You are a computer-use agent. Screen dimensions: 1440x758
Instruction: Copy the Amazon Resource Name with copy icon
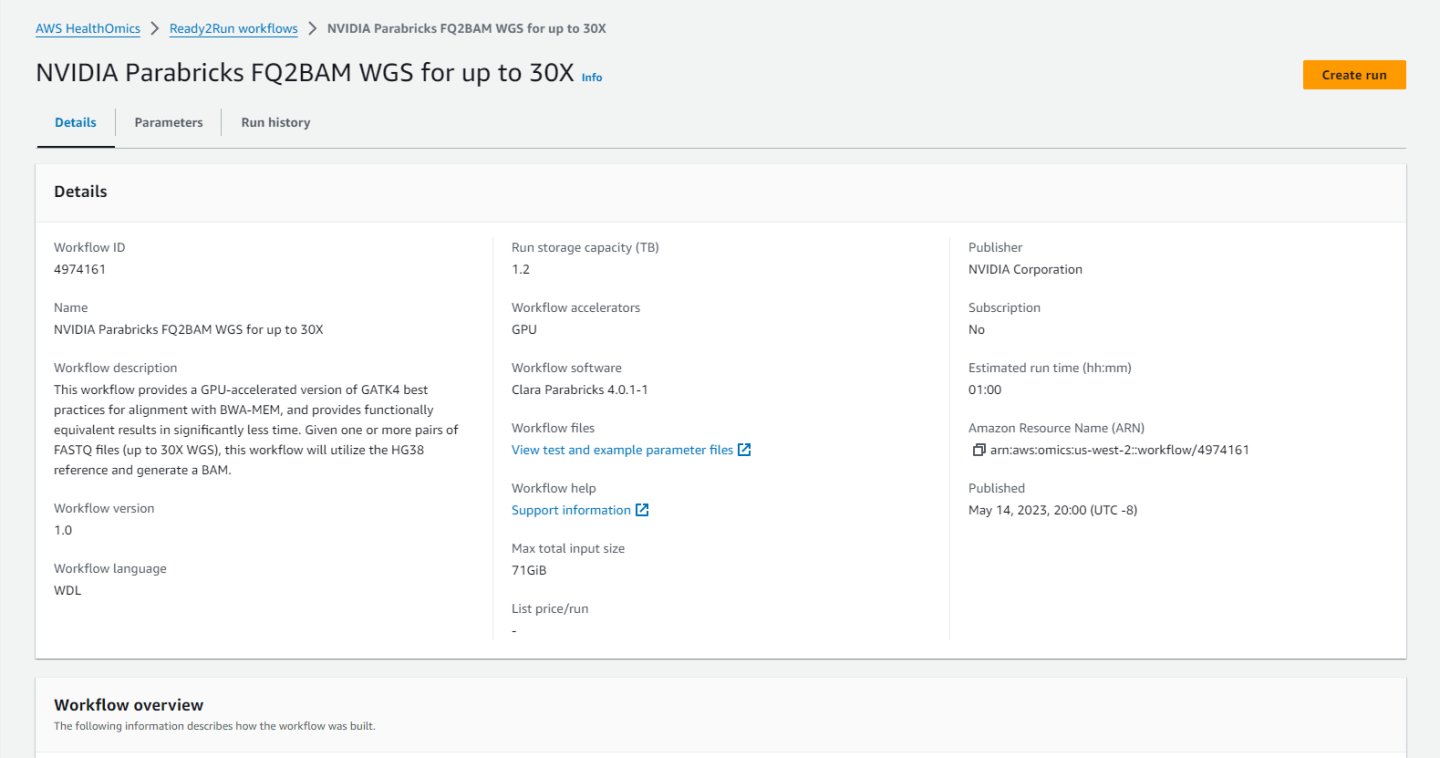[978, 450]
